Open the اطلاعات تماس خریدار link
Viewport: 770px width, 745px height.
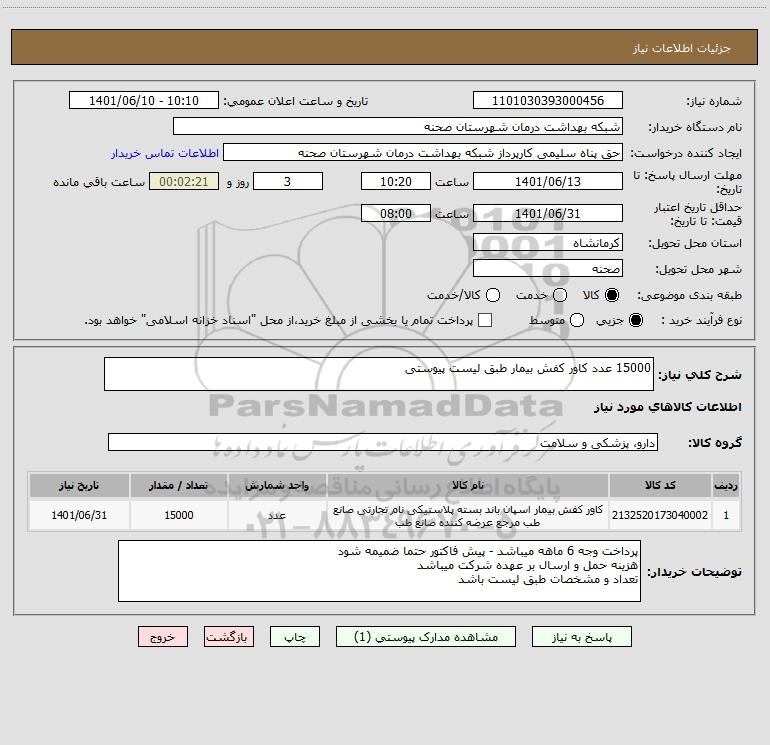(x=165, y=153)
